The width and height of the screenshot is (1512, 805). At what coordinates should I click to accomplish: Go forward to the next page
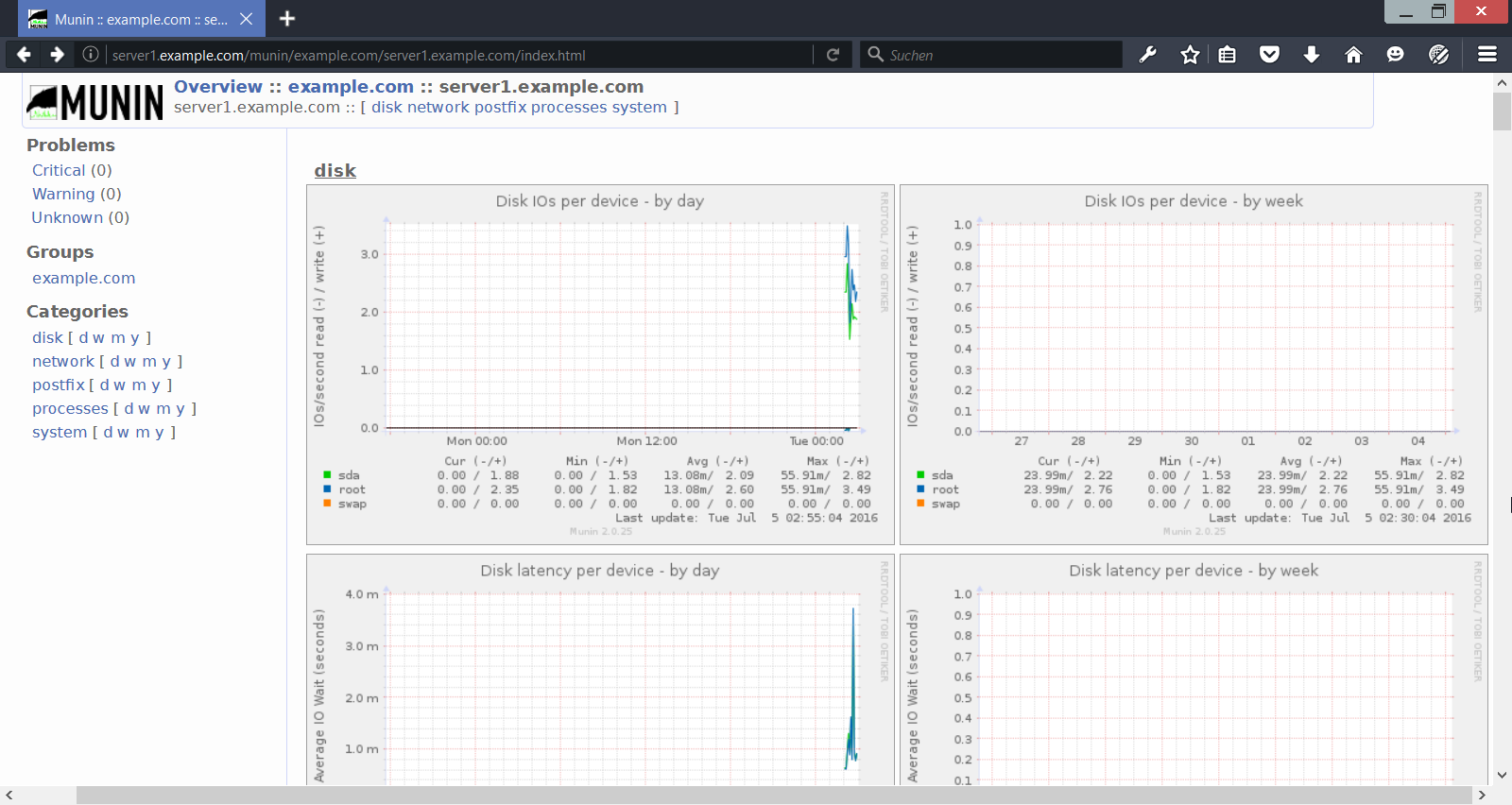pyautogui.click(x=57, y=55)
